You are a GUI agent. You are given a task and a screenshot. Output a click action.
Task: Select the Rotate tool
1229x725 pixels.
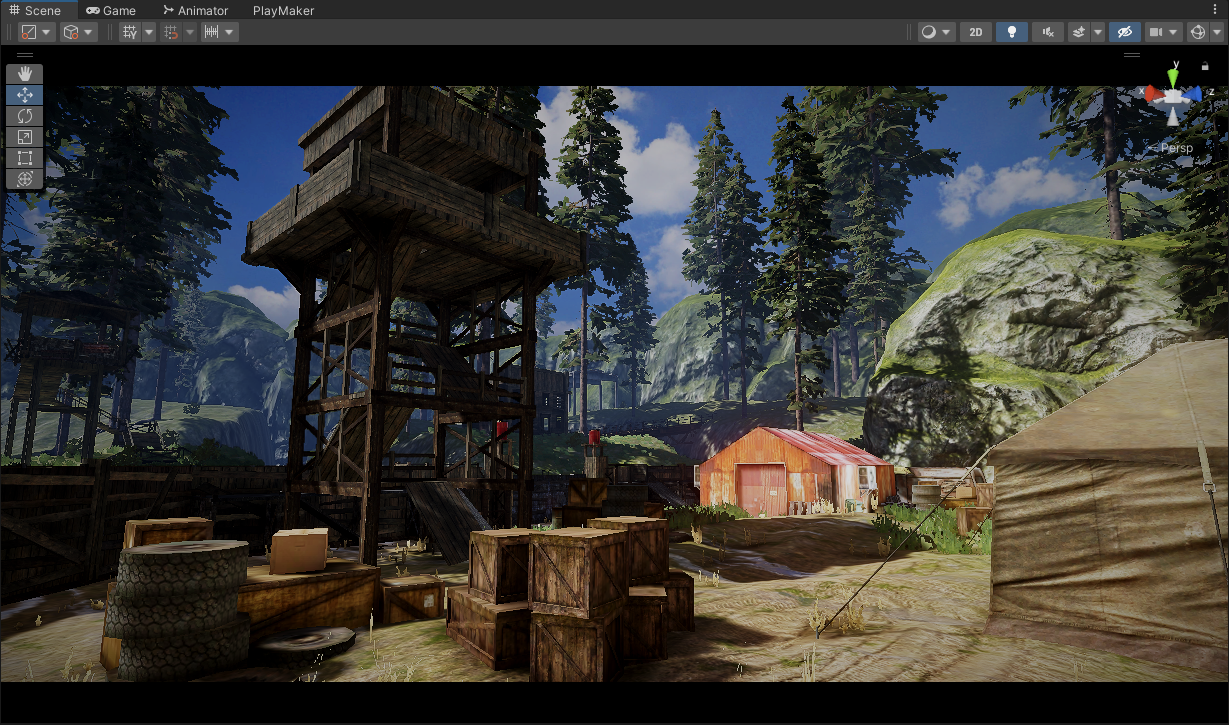click(x=25, y=116)
